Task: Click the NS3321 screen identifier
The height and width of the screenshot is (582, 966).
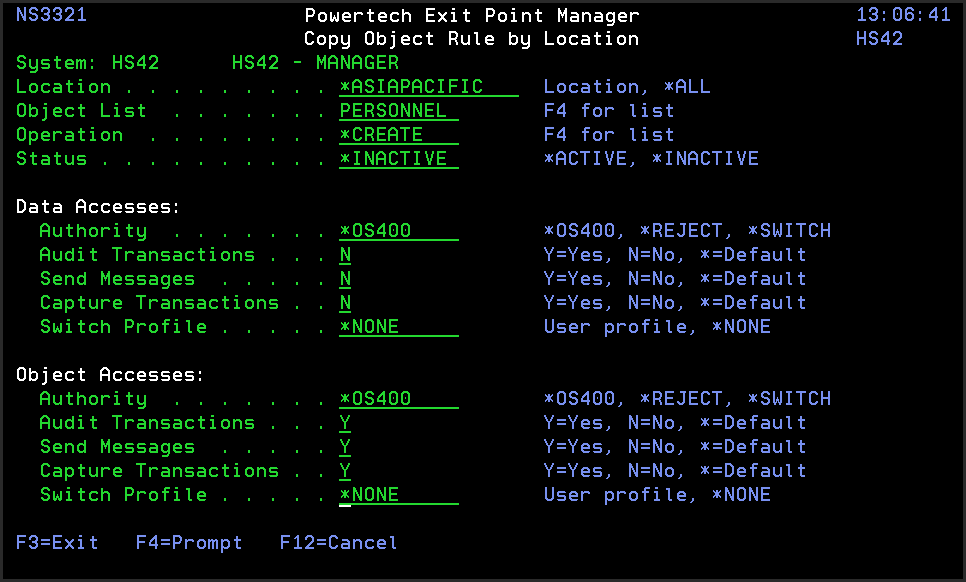Action: pyautogui.click(x=51, y=15)
